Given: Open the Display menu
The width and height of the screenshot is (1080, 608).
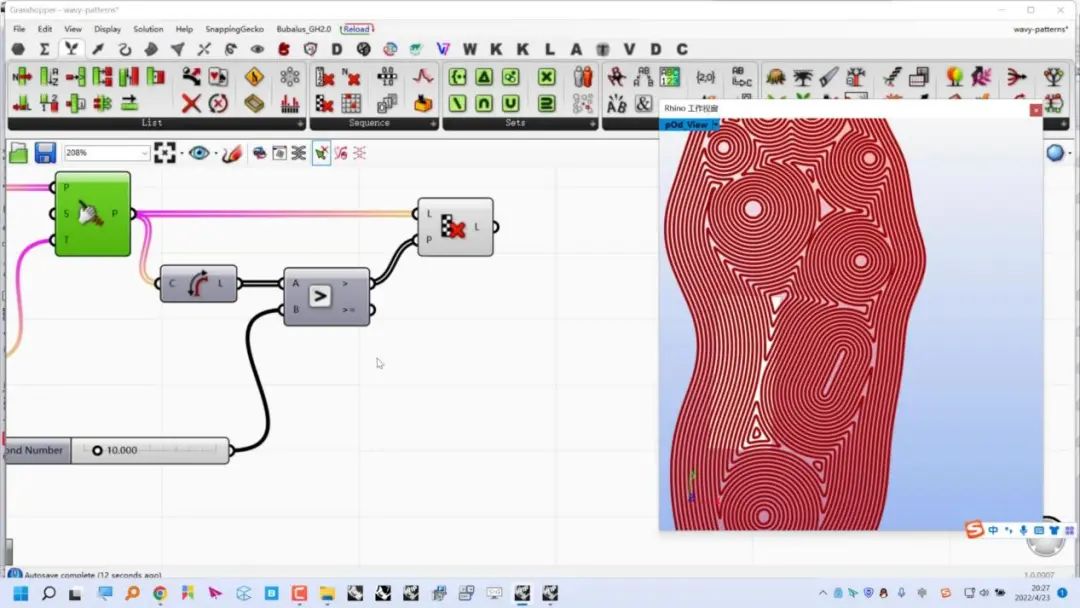Looking at the screenshot, I should pyautogui.click(x=107, y=29).
